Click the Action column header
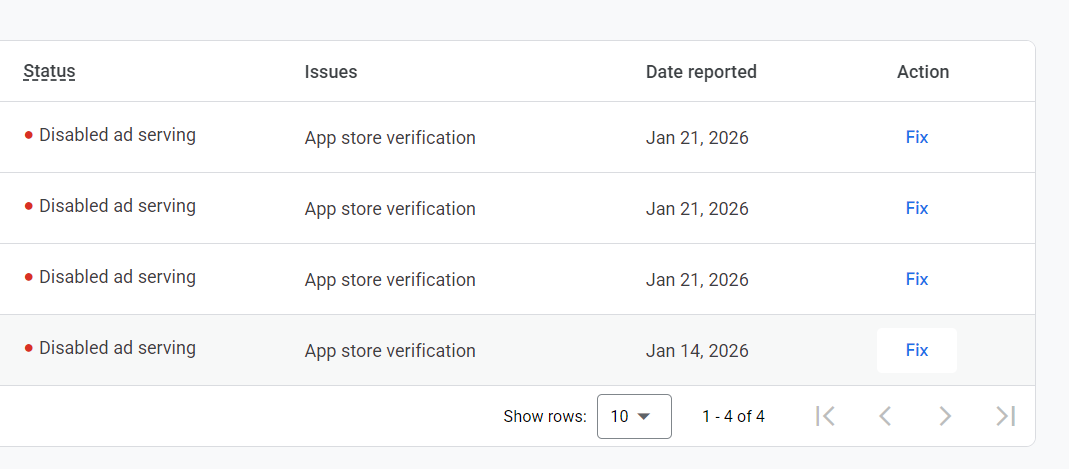 coord(923,72)
